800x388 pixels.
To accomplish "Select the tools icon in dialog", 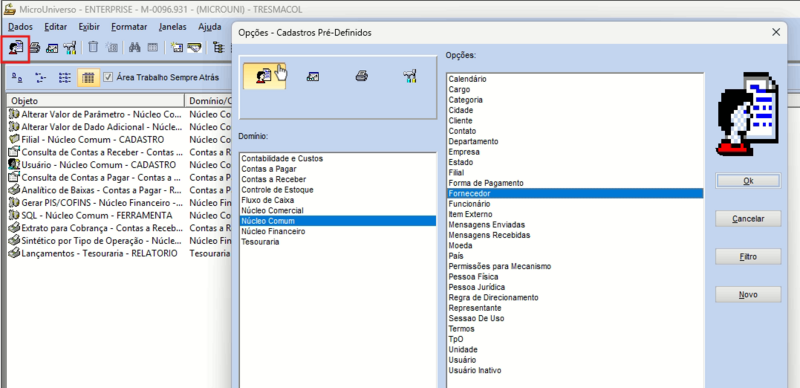I will pyautogui.click(x=410, y=77).
